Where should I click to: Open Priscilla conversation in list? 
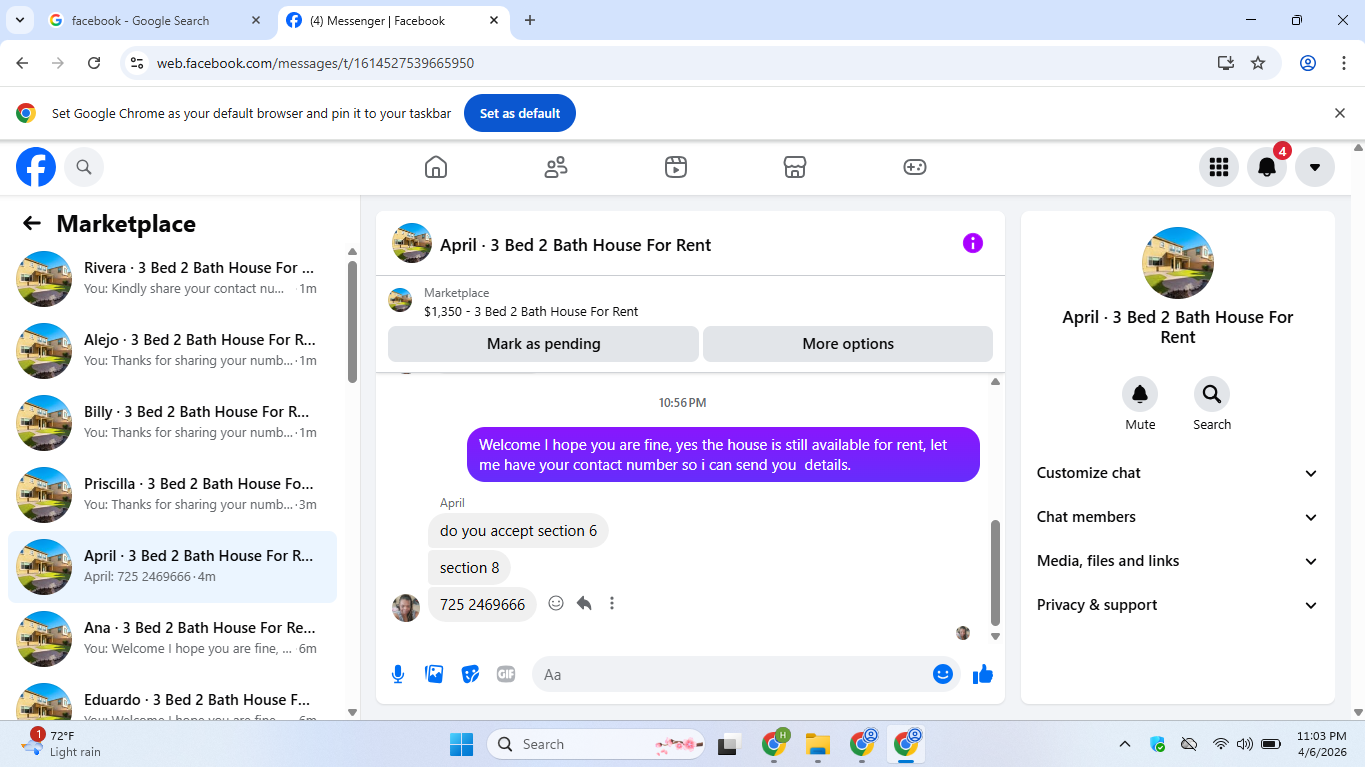pyautogui.click(x=172, y=495)
